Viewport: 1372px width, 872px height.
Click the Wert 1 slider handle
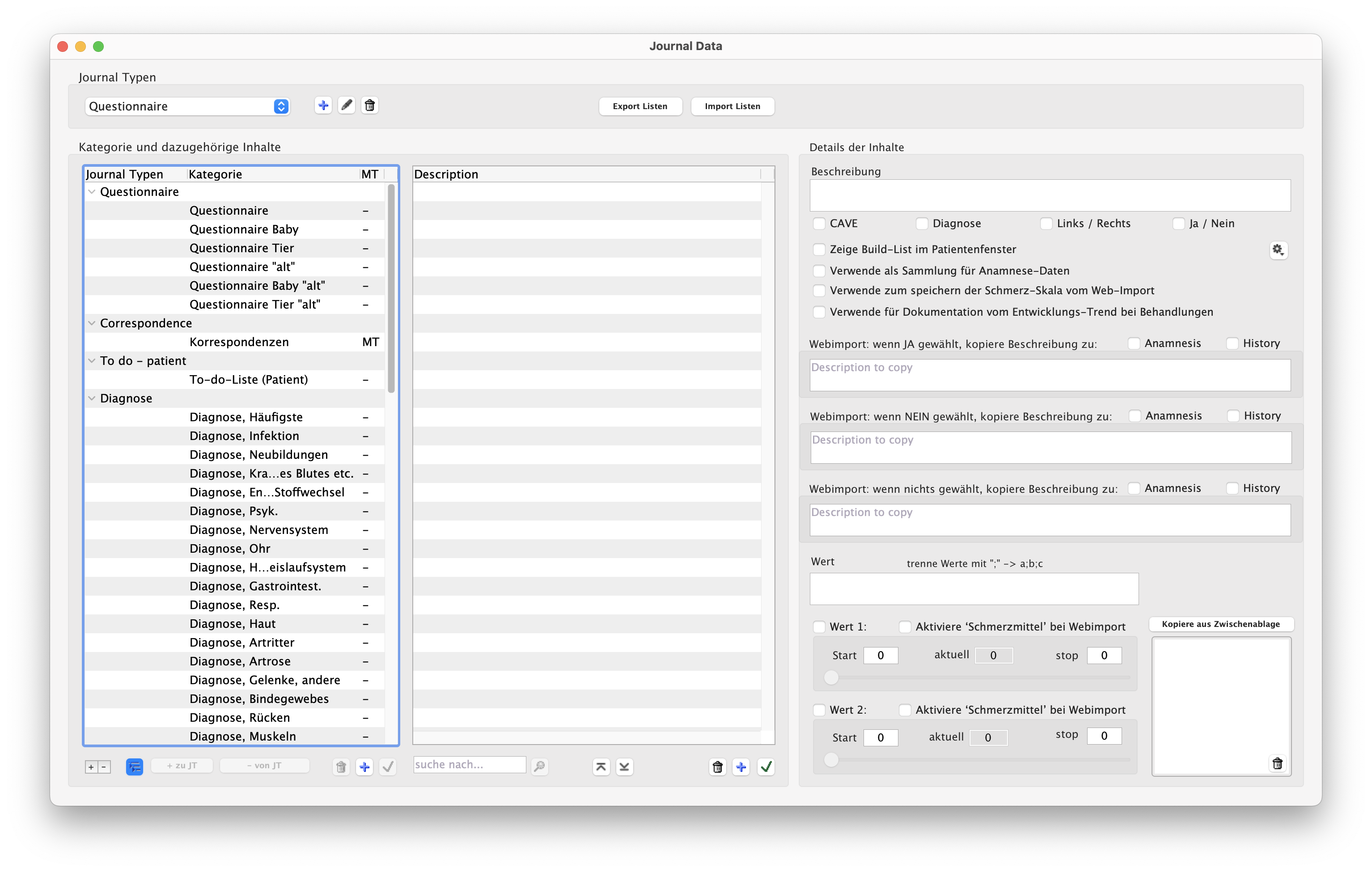click(x=831, y=677)
